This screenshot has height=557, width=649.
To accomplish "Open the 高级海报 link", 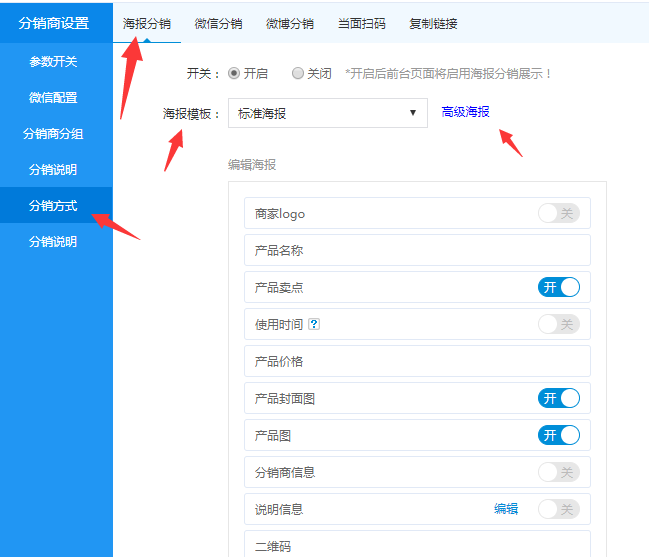I will pyautogui.click(x=465, y=112).
